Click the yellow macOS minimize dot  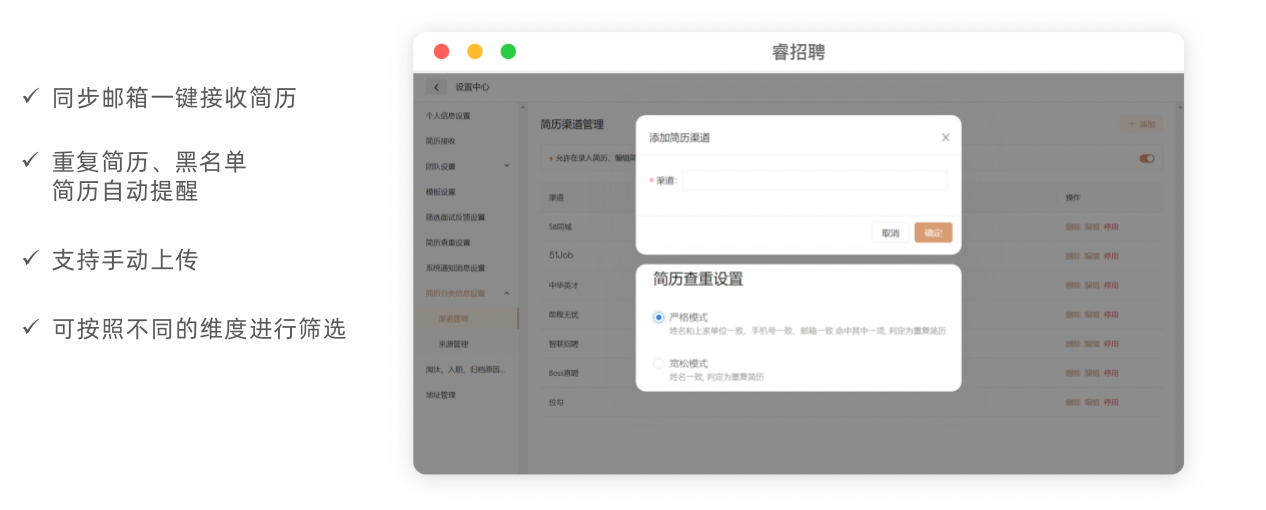475,52
